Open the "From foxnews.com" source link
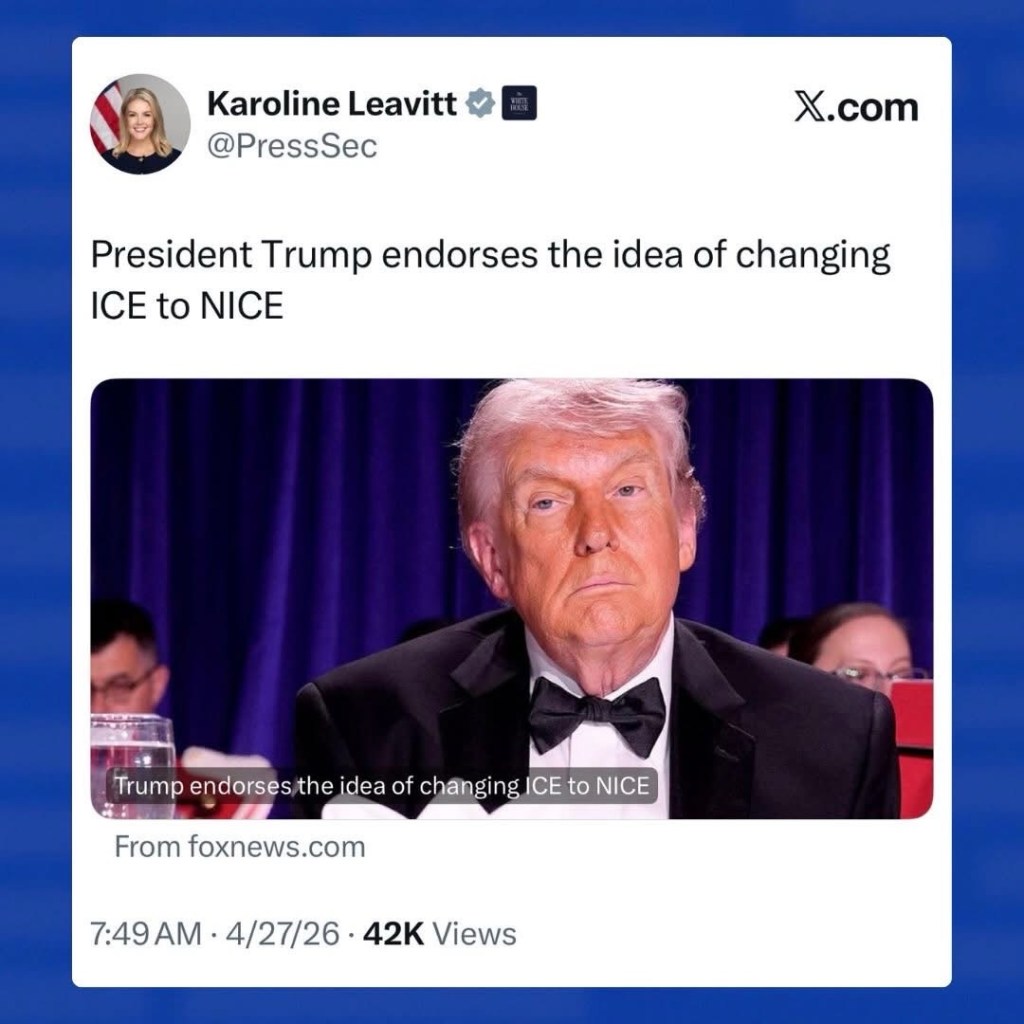1024x1024 pixels. click(x=240, y=847)
